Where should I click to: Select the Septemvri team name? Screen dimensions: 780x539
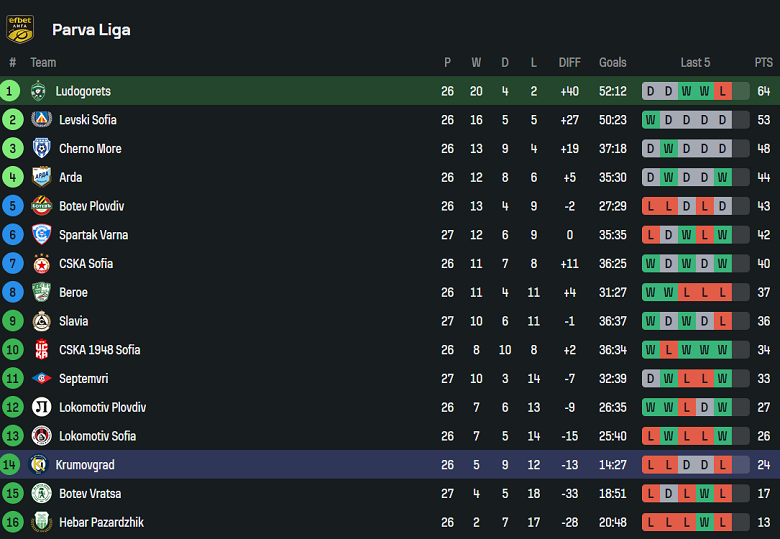pyautogui.click(x=84, y=379)
